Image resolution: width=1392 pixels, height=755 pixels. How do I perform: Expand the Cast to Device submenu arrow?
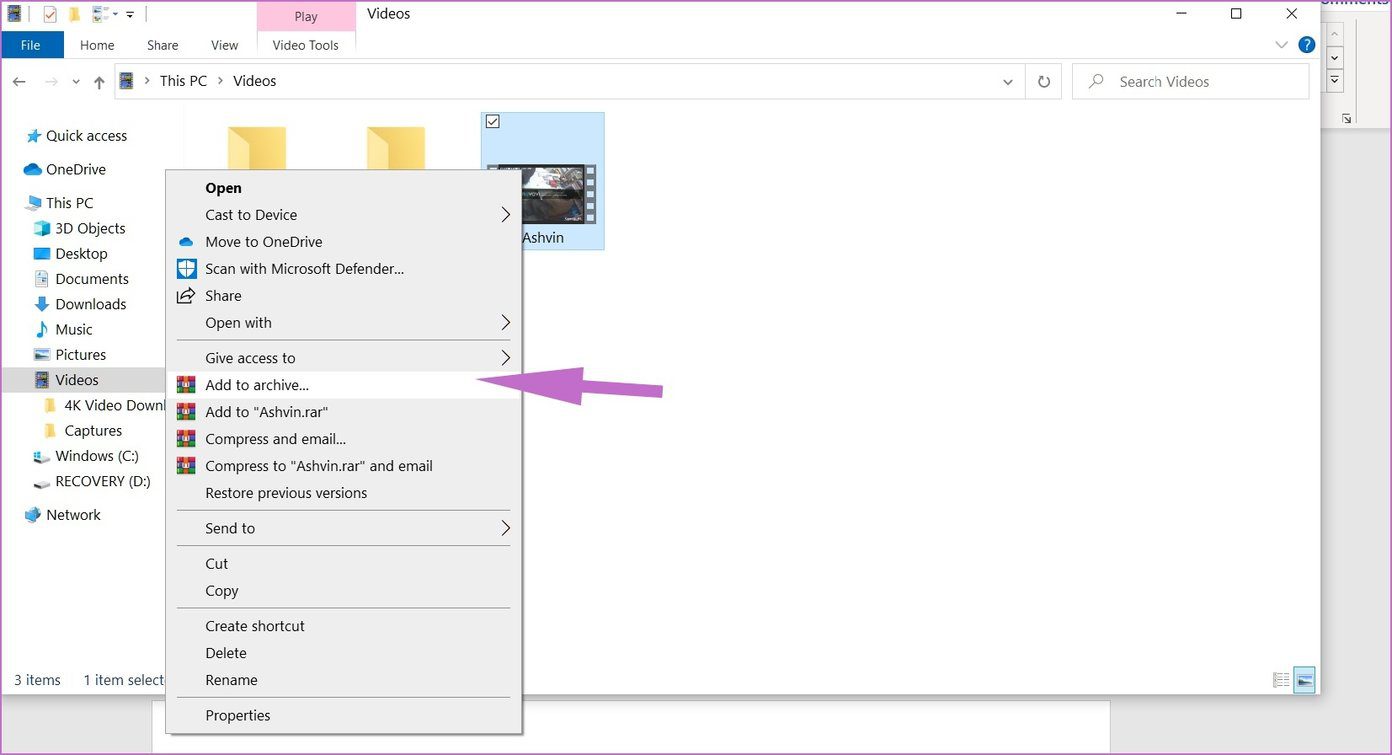tap(505, 215)
